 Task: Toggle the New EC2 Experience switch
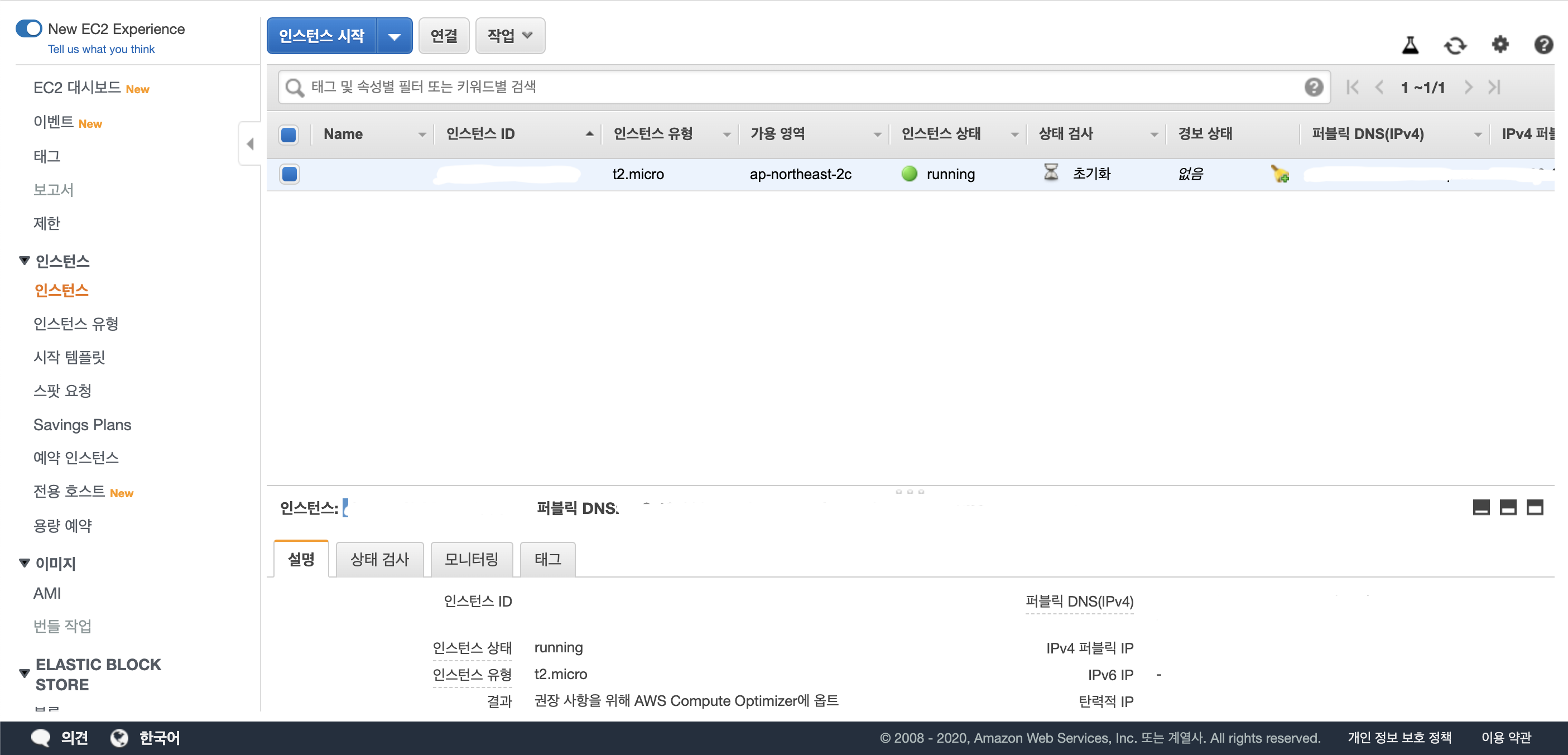point(28,28)
